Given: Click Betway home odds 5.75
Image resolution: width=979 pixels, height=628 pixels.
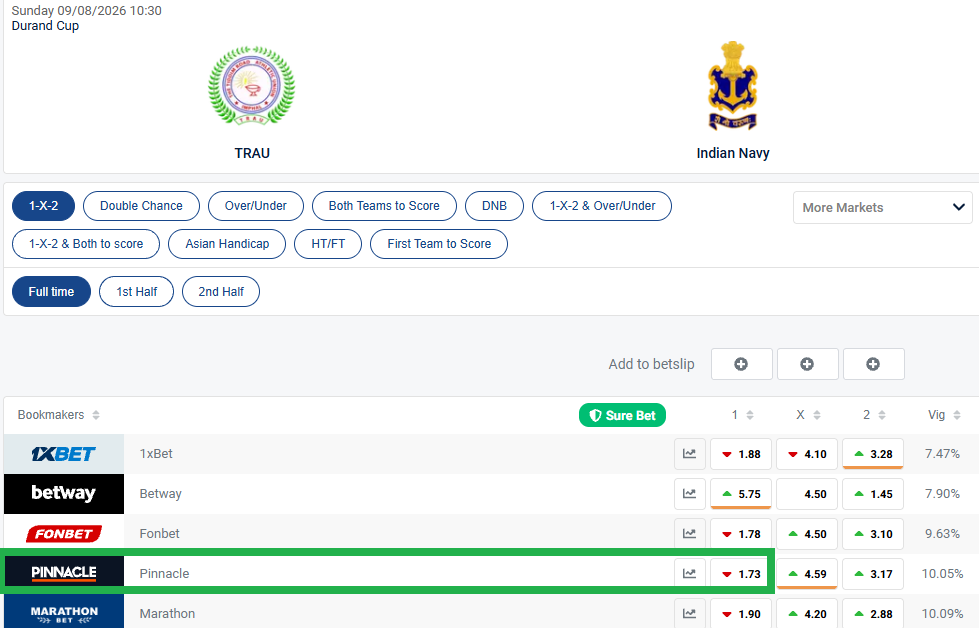Looking at the screenshot, I should click(741, 494).
